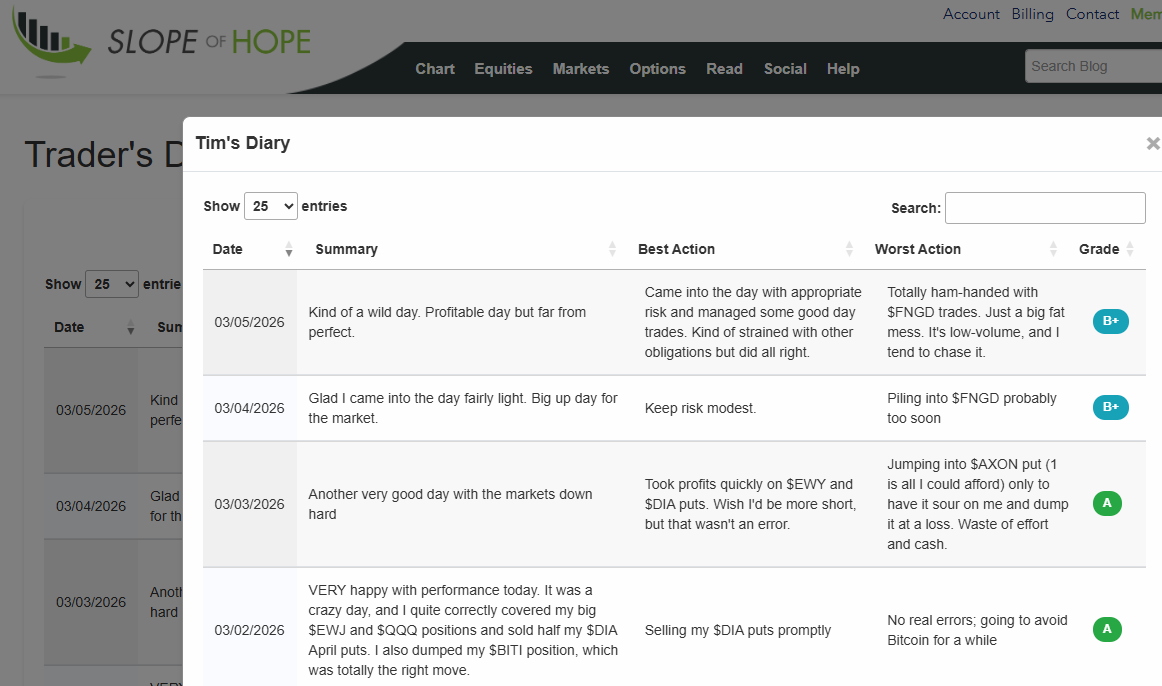1162x686 pixels.
Task: Open background page entries count dropdown
Action: point(112,284)
